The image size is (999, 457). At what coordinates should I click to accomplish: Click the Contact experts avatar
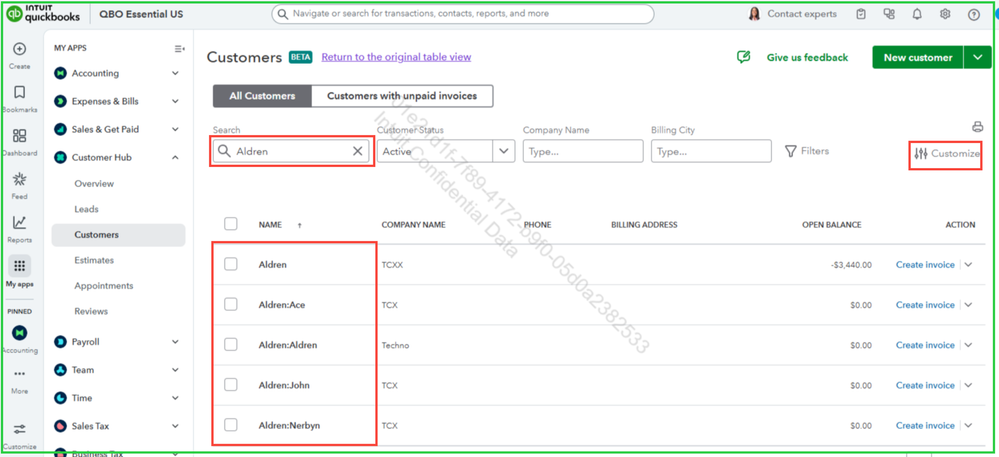[754, 14]
